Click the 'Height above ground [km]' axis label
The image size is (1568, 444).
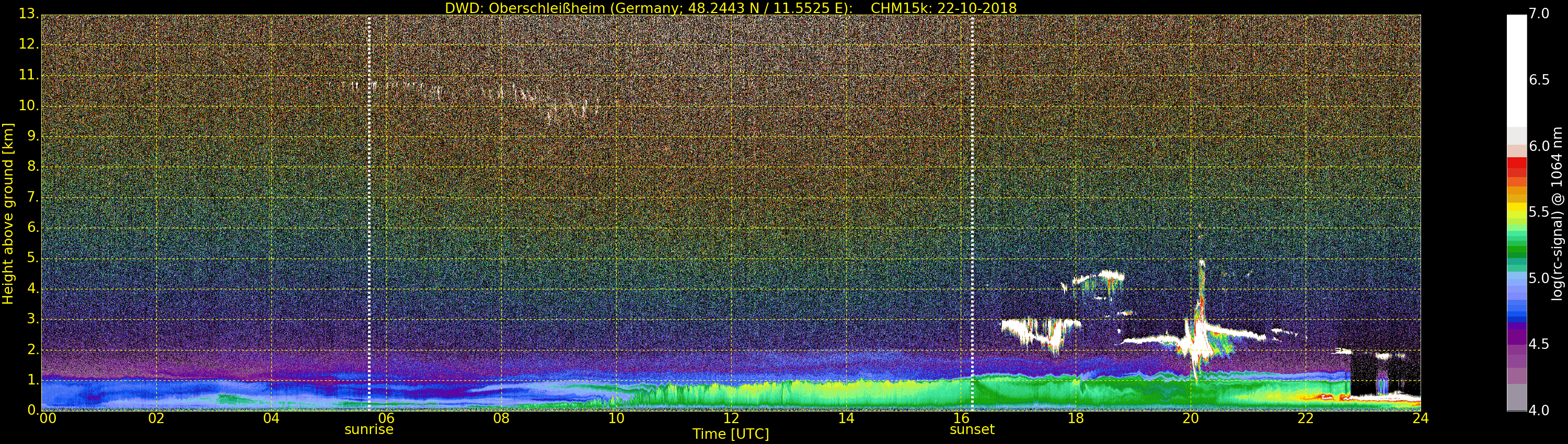click(x=8, y=214)
